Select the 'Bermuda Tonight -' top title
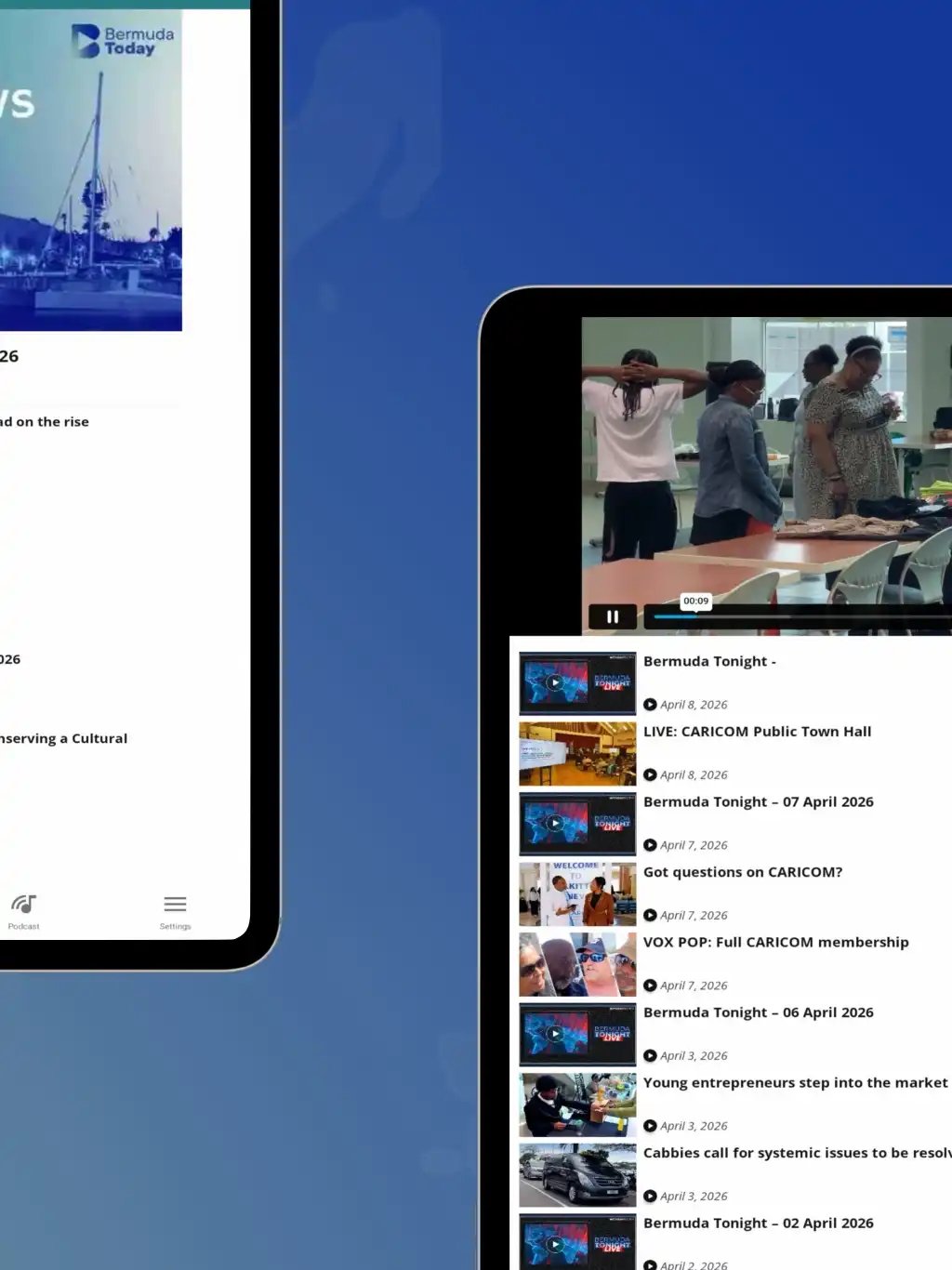This screenshot has width=952, height=1270. [x=709, y=661]
